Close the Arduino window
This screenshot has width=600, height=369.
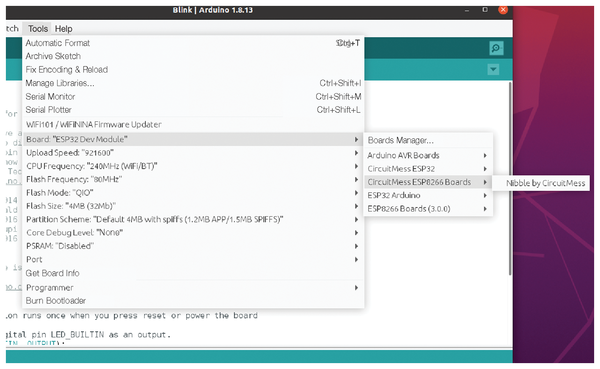(503, 10)
